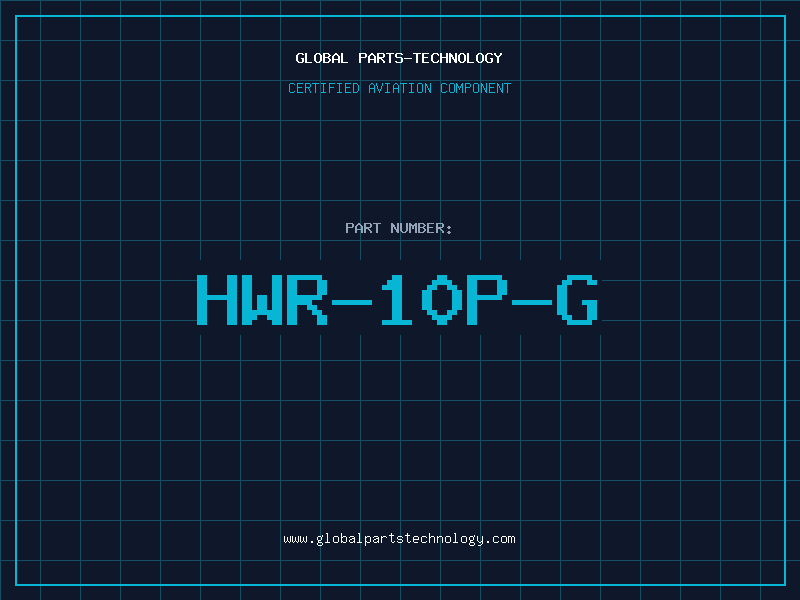Click the www prefix of the website address
The image size is (800, 600).
pos(295,539)
